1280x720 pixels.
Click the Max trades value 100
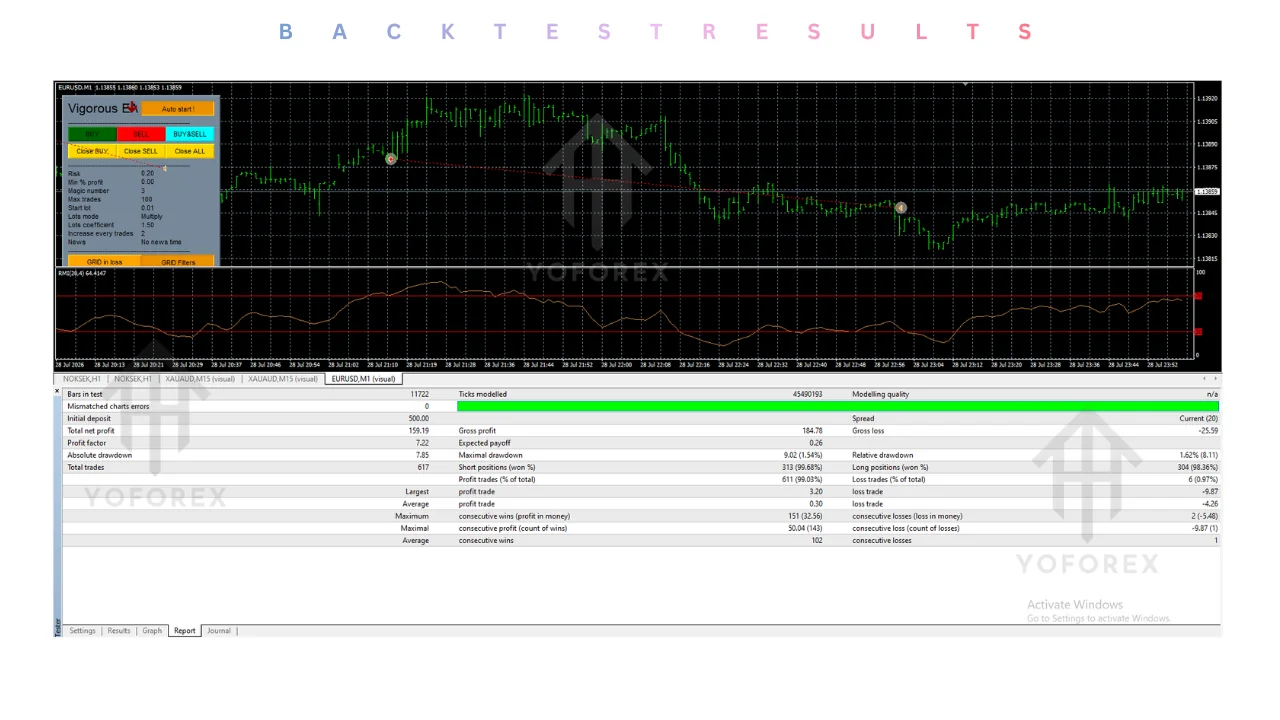pos(146,199)
